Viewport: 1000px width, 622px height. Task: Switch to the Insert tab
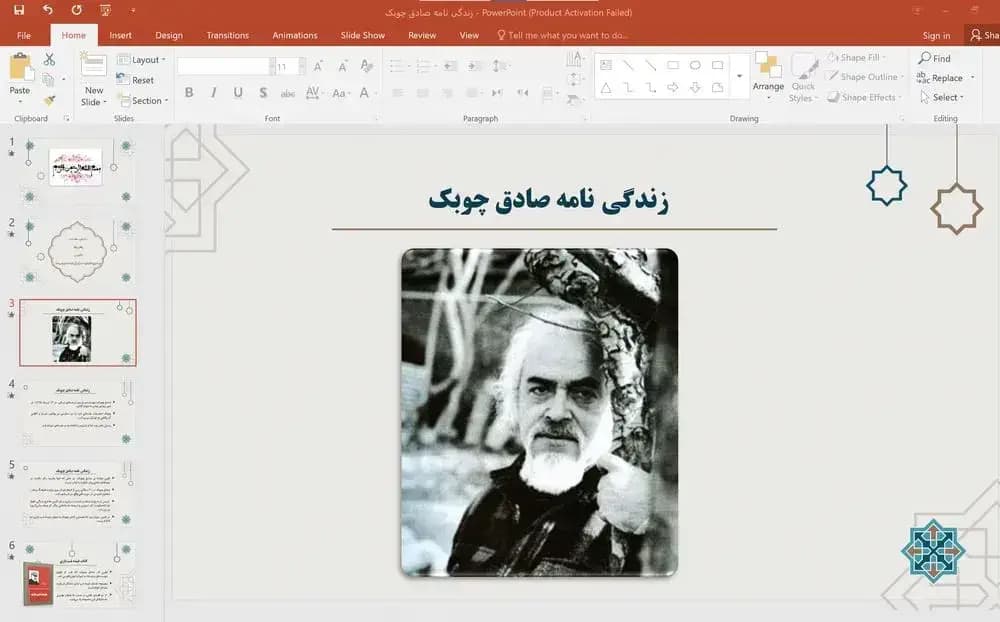click(x=120, y=35)
